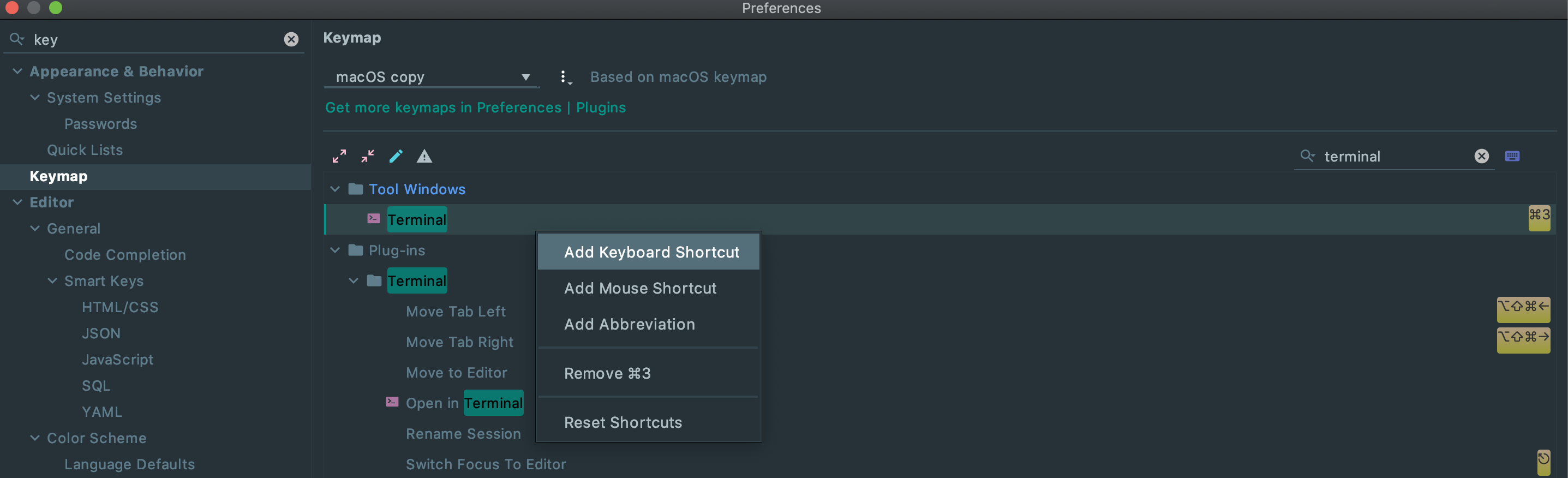Collapse the Smart Keys settings node
This screenshot has width=1568, height=478.
pyautogui.click(x=53, y=280)
